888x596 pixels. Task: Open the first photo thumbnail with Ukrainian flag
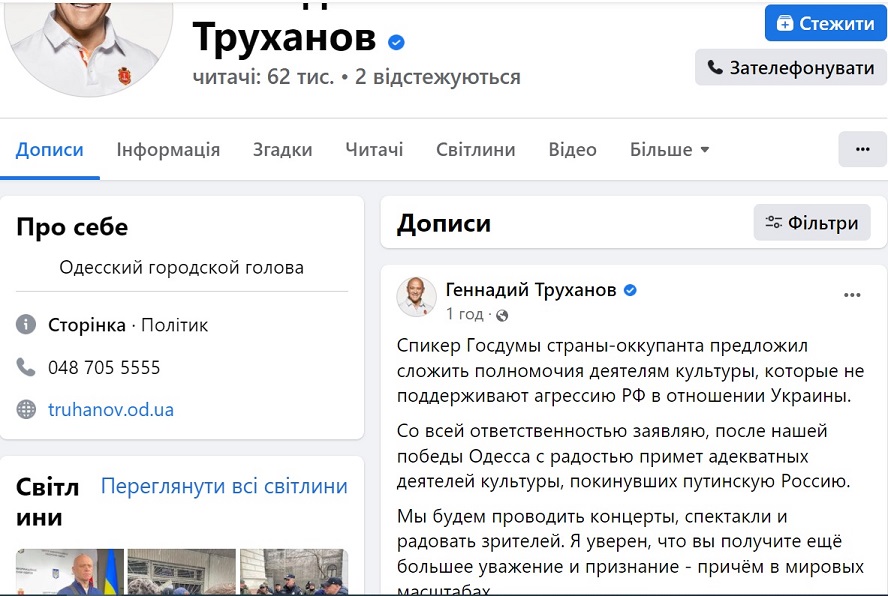click(69, 572)
